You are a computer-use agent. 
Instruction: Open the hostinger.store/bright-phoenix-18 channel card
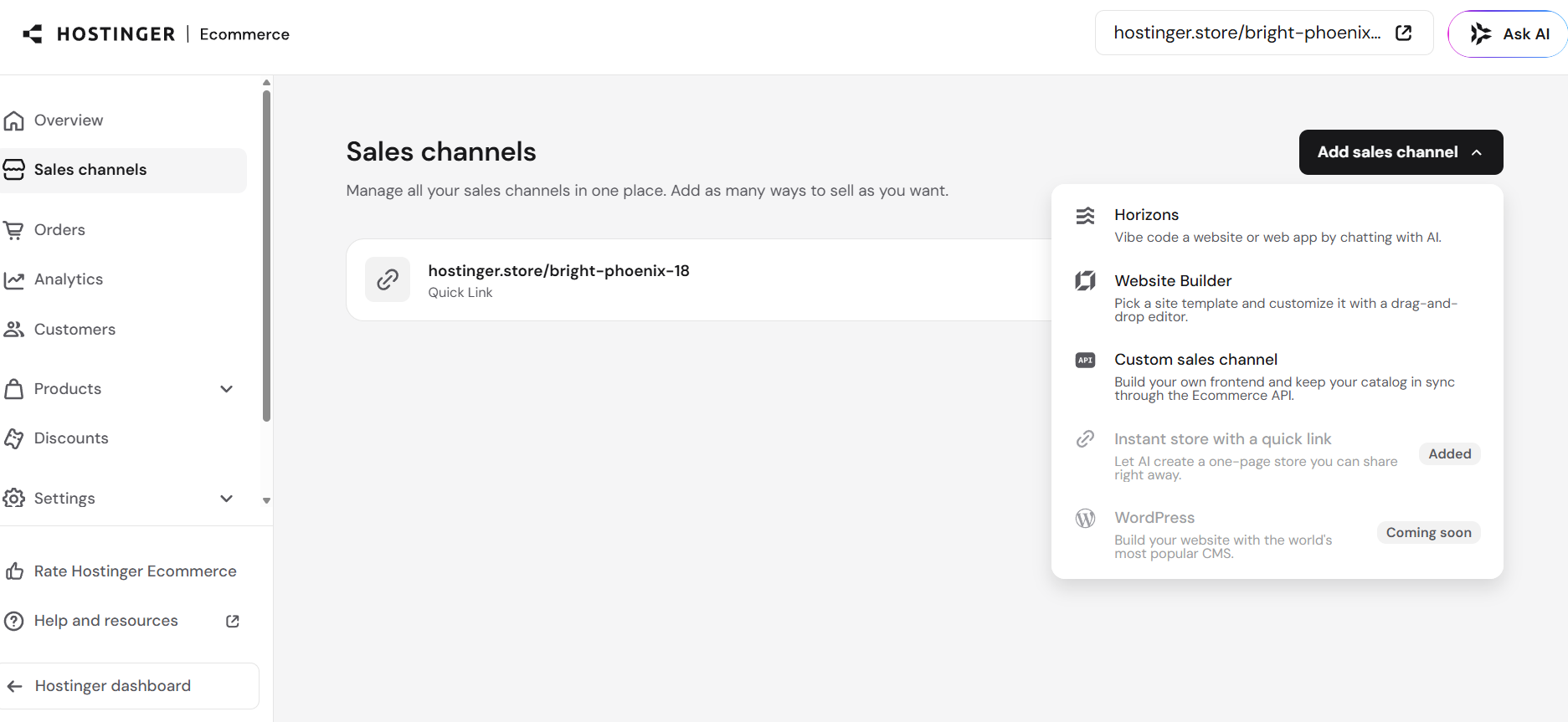point(699,279)
